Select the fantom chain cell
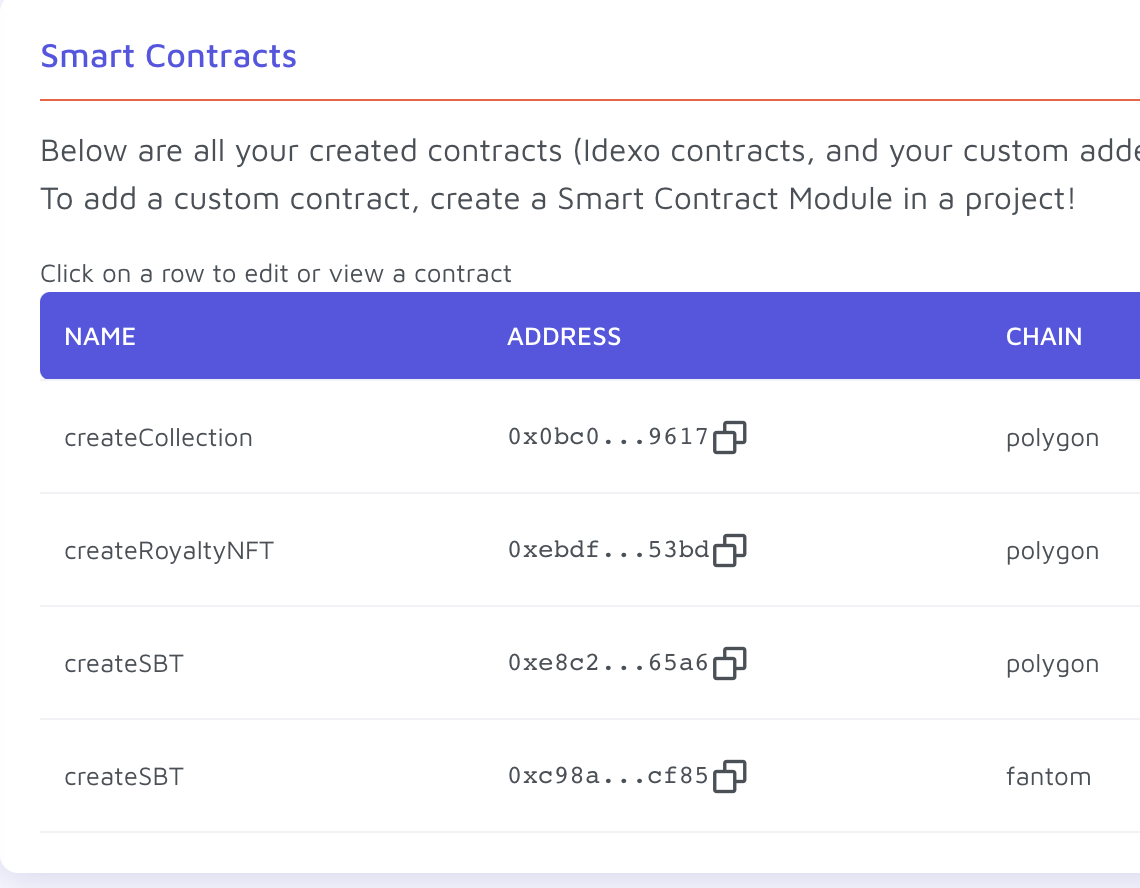1140x888 pixels. click(1048, 777)
